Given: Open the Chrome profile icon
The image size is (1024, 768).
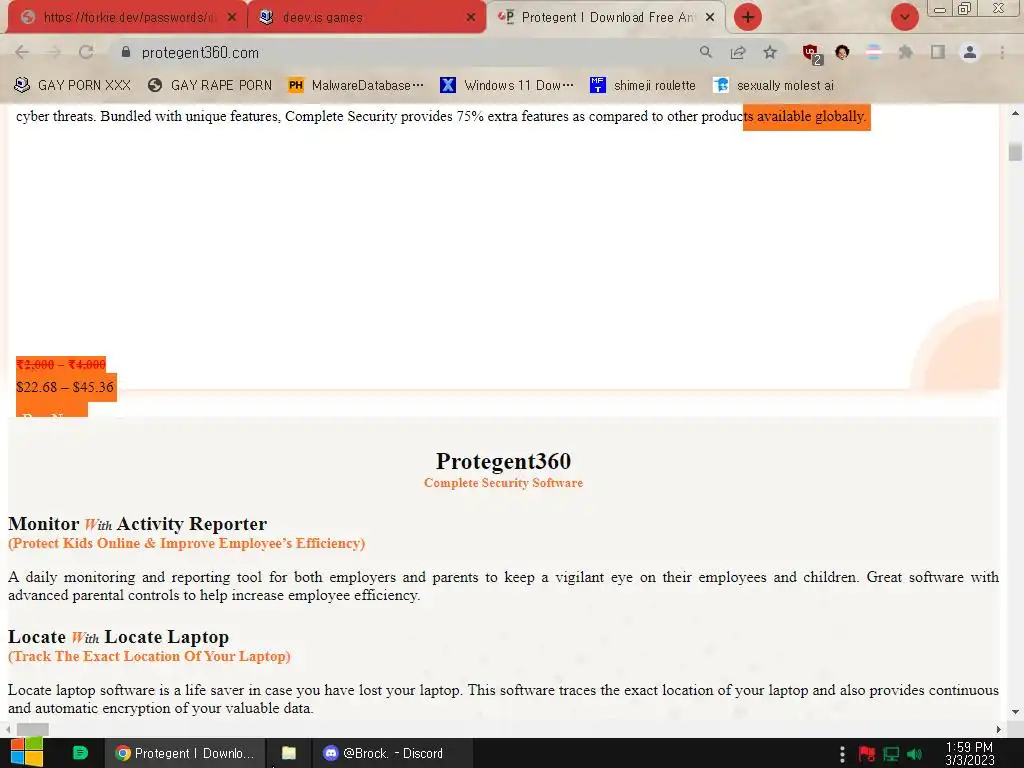Looking at the screenshot, I should coord(970,52).
